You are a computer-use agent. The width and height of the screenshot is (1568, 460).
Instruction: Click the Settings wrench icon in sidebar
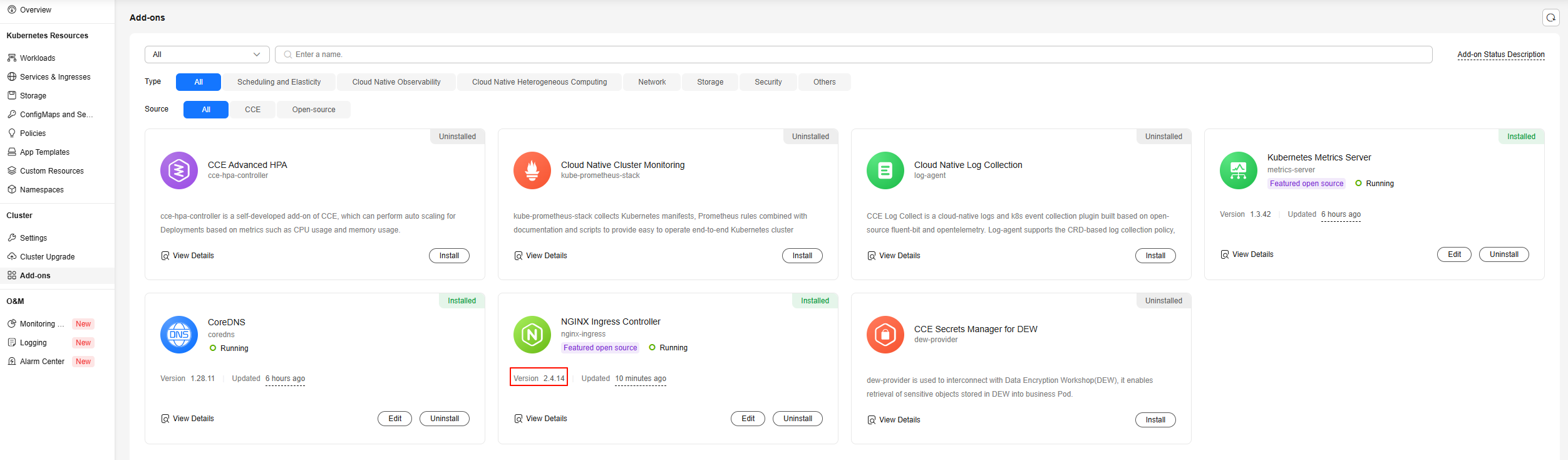11,238
